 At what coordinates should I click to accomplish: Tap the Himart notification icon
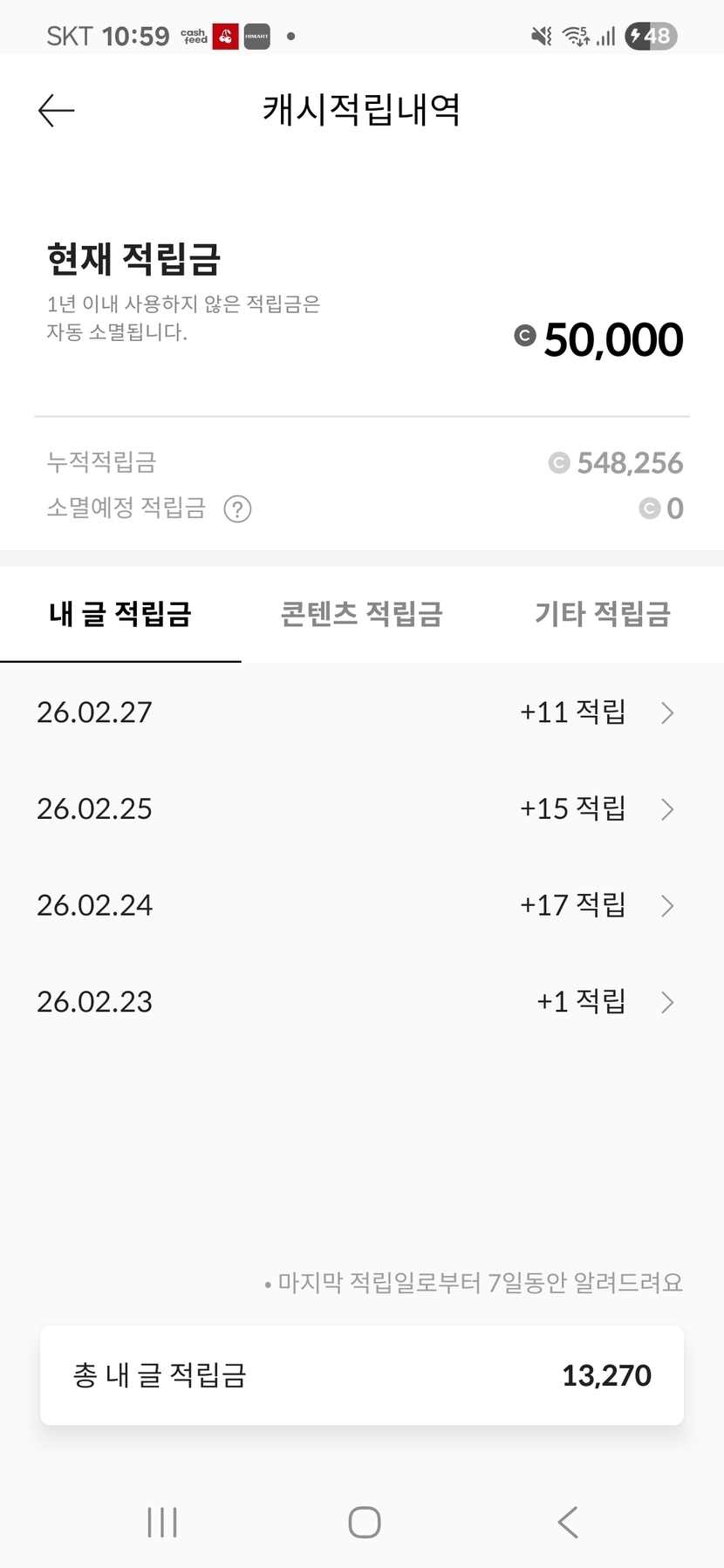pyautogui.click(x=256, y=37)
